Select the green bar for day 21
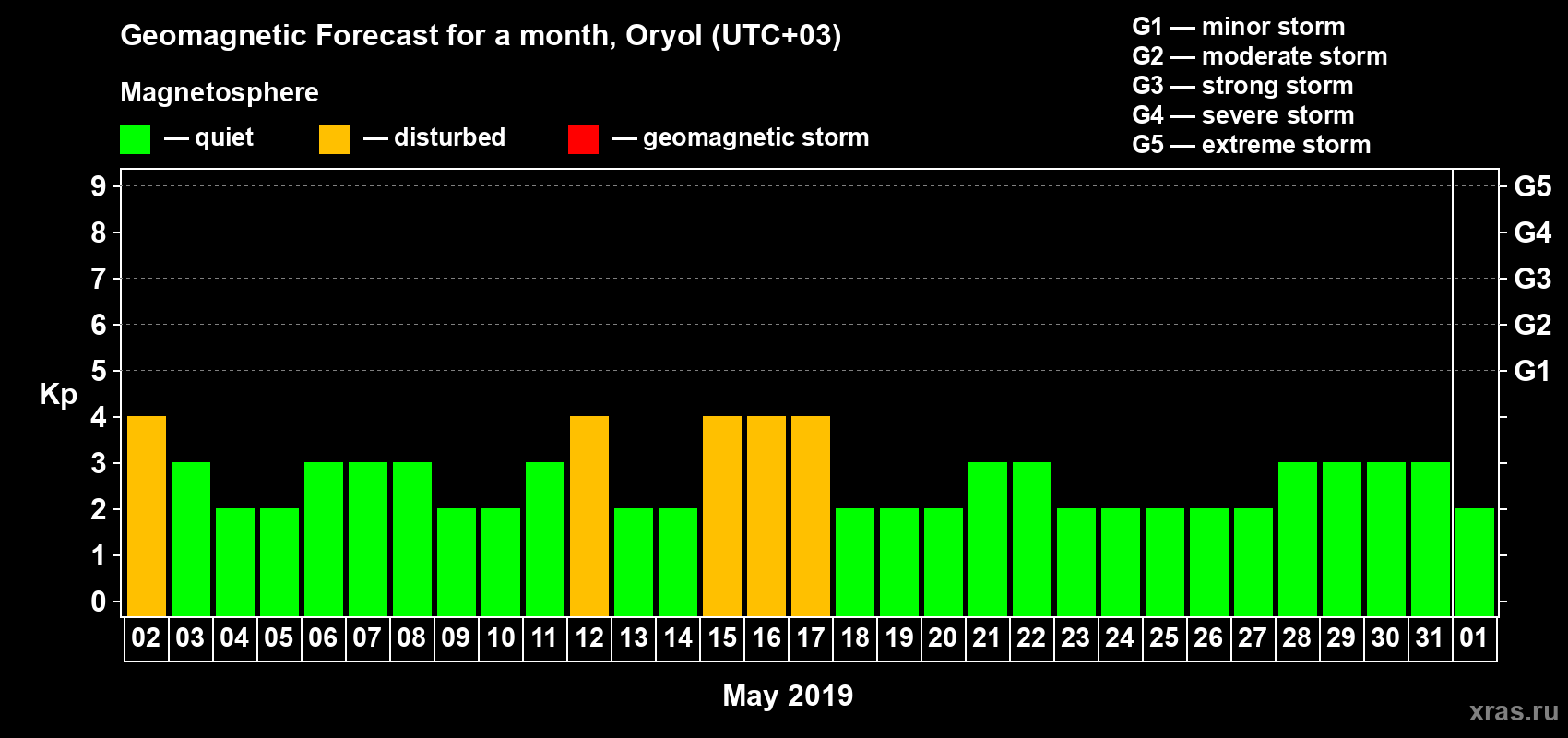The image size is (1568, 738). pyautogui.click(x=988, y=539)
